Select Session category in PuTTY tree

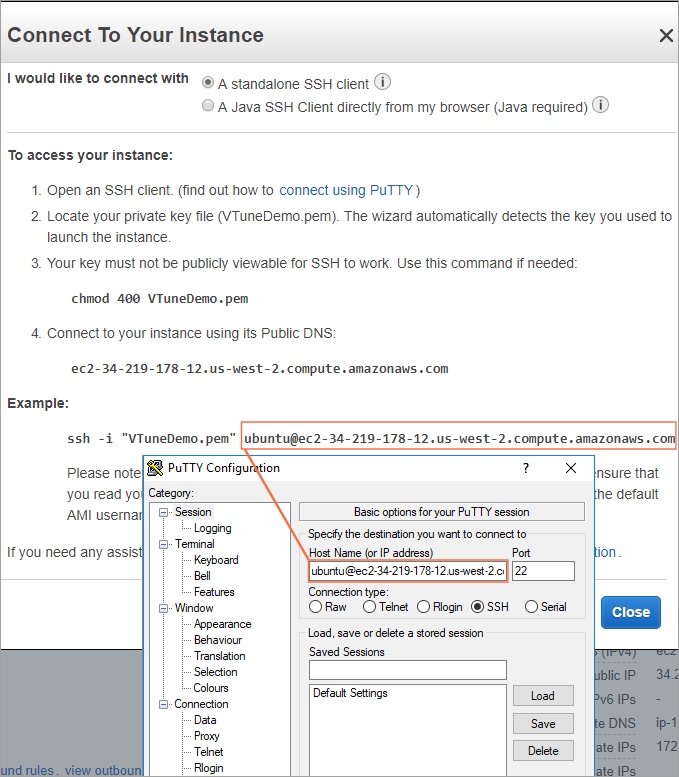(x=193, y=512)
